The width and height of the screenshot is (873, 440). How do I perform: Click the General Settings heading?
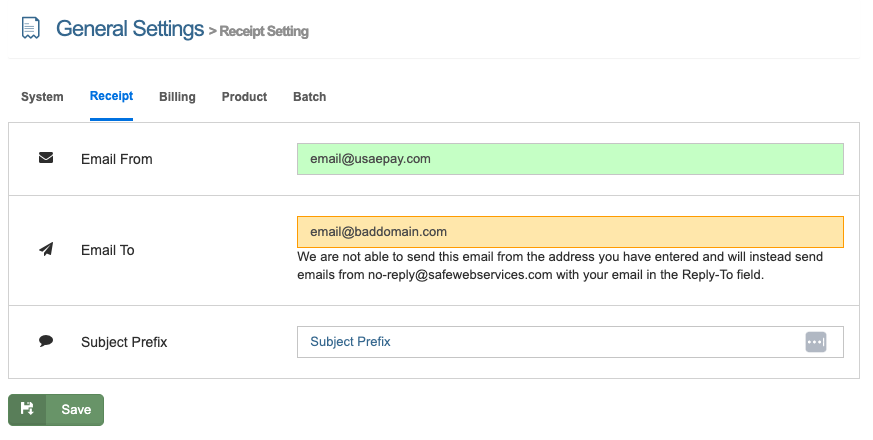tap(130, 29)
